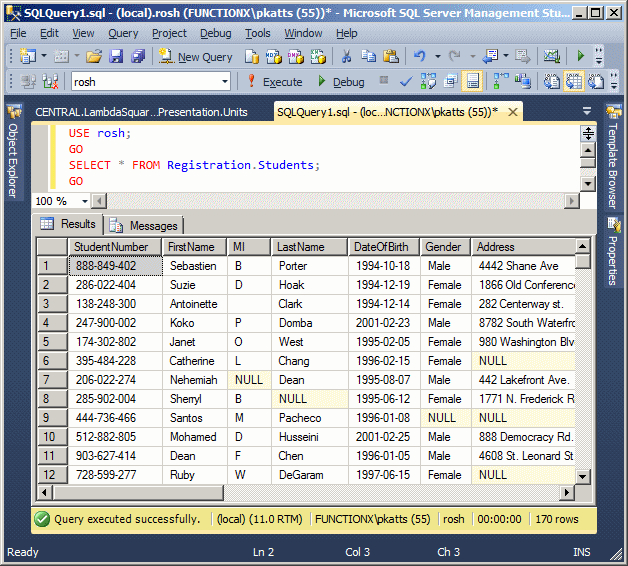
Task: Click the green Start arrow on the top toolbar
Action: [580, 56]
